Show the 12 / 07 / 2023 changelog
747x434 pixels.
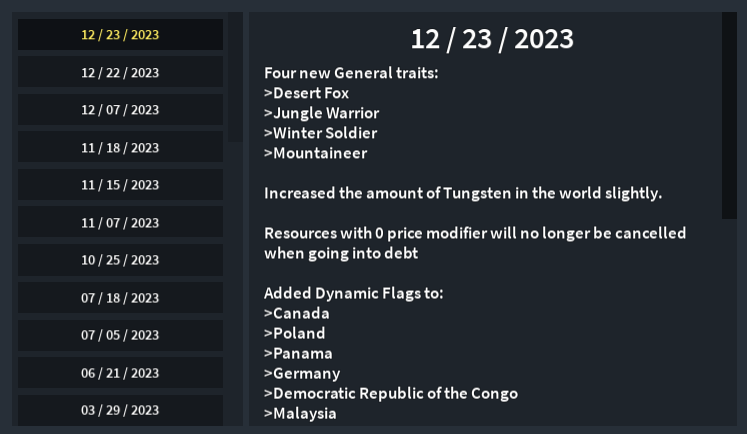coord(120,110)
